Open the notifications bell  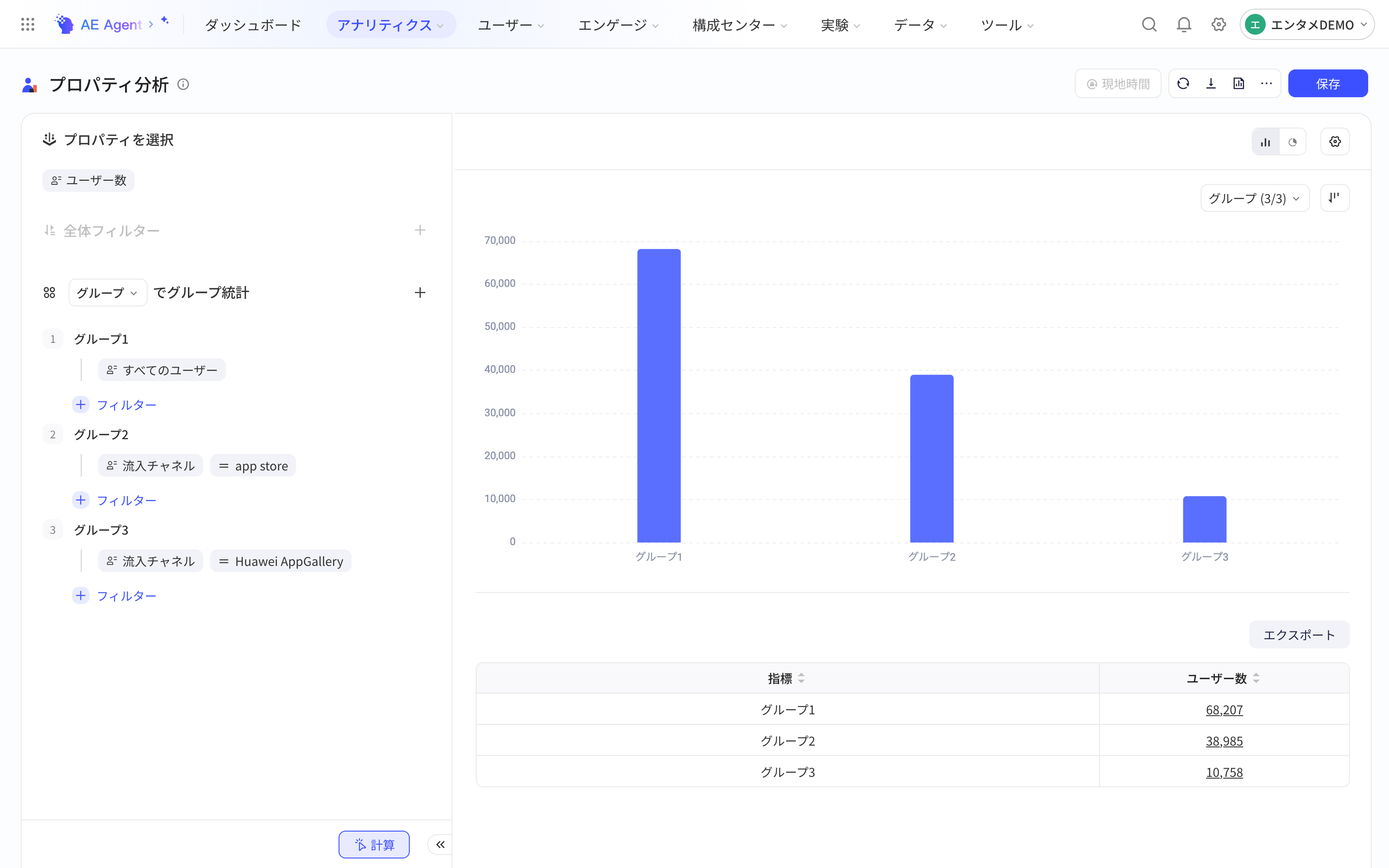[1184, 25]
